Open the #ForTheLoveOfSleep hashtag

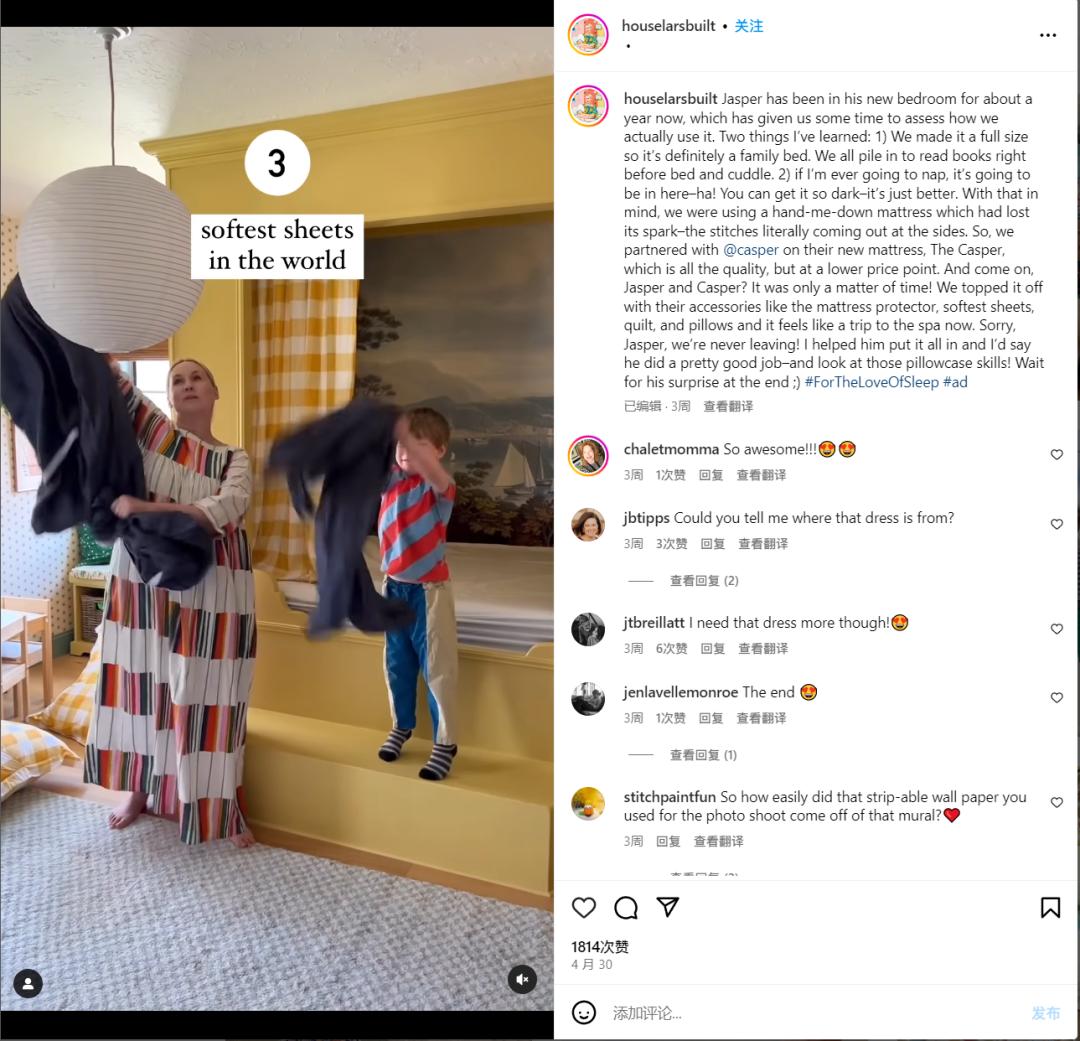pyautogui.click(x=871, y=382)
